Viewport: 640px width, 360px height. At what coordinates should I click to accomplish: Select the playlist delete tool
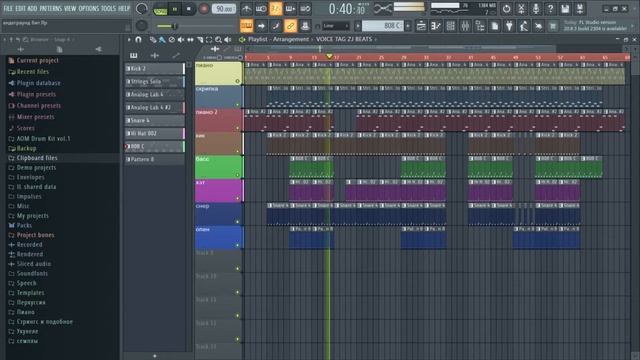(171, 40)
